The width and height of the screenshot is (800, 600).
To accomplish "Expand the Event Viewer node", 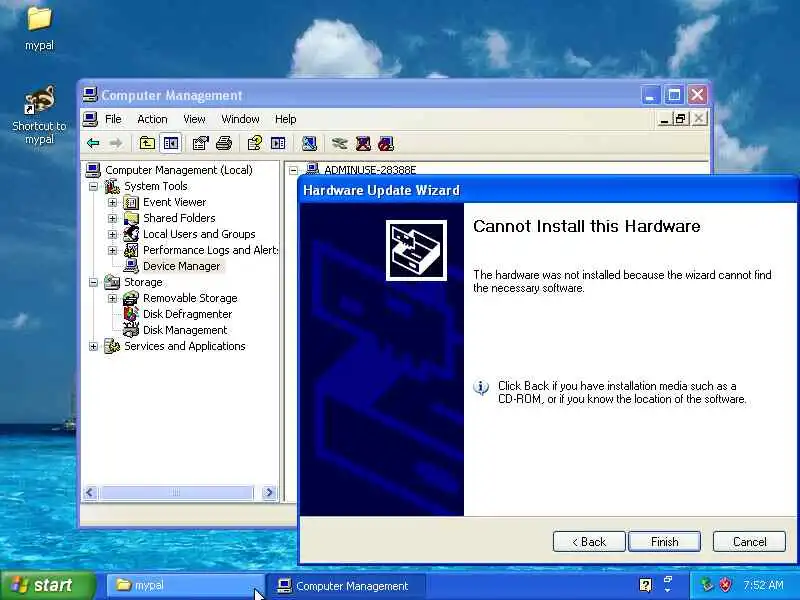I will (x=112, y=203).
